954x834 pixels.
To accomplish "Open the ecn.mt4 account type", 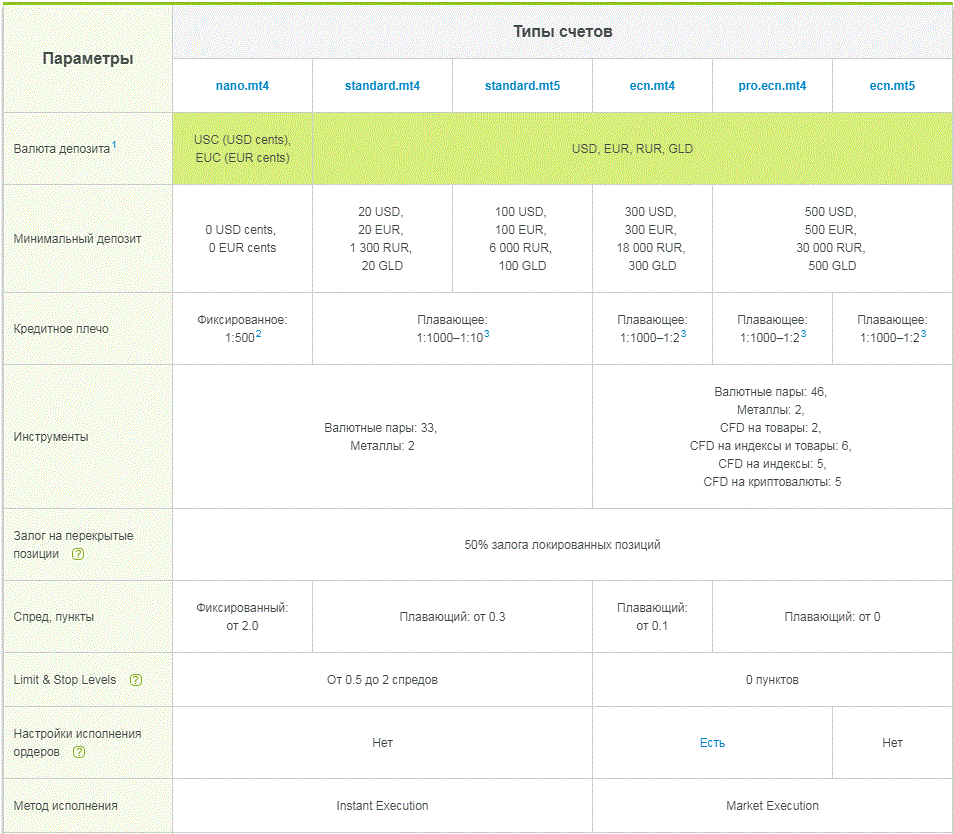I will [652, 86].
